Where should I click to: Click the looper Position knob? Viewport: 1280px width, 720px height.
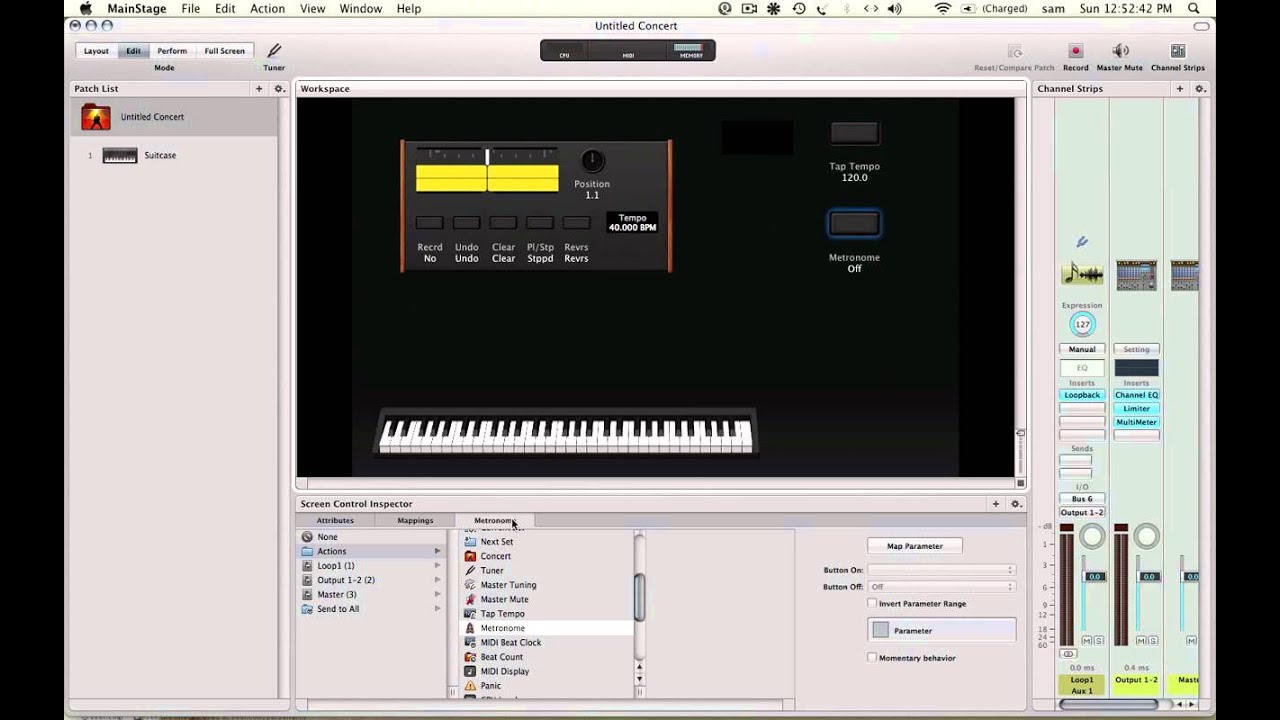tap(592, 161)
